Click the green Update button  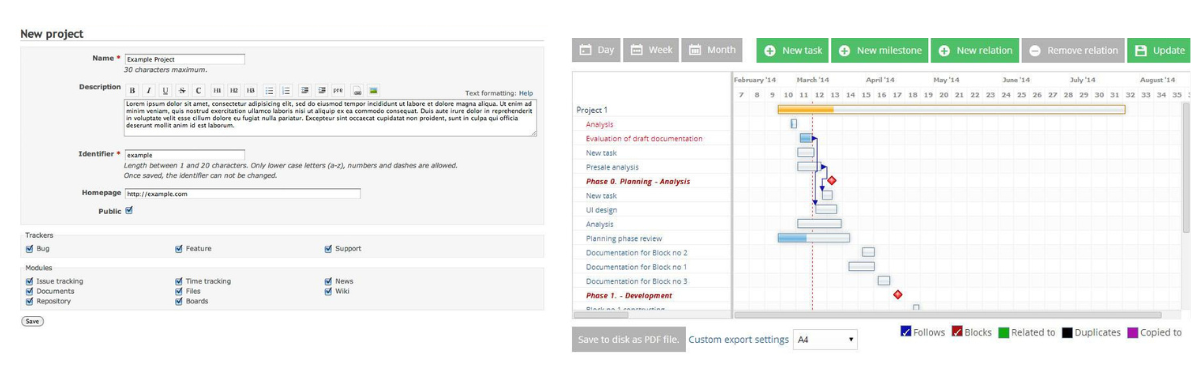click(x=1159, y=50)
